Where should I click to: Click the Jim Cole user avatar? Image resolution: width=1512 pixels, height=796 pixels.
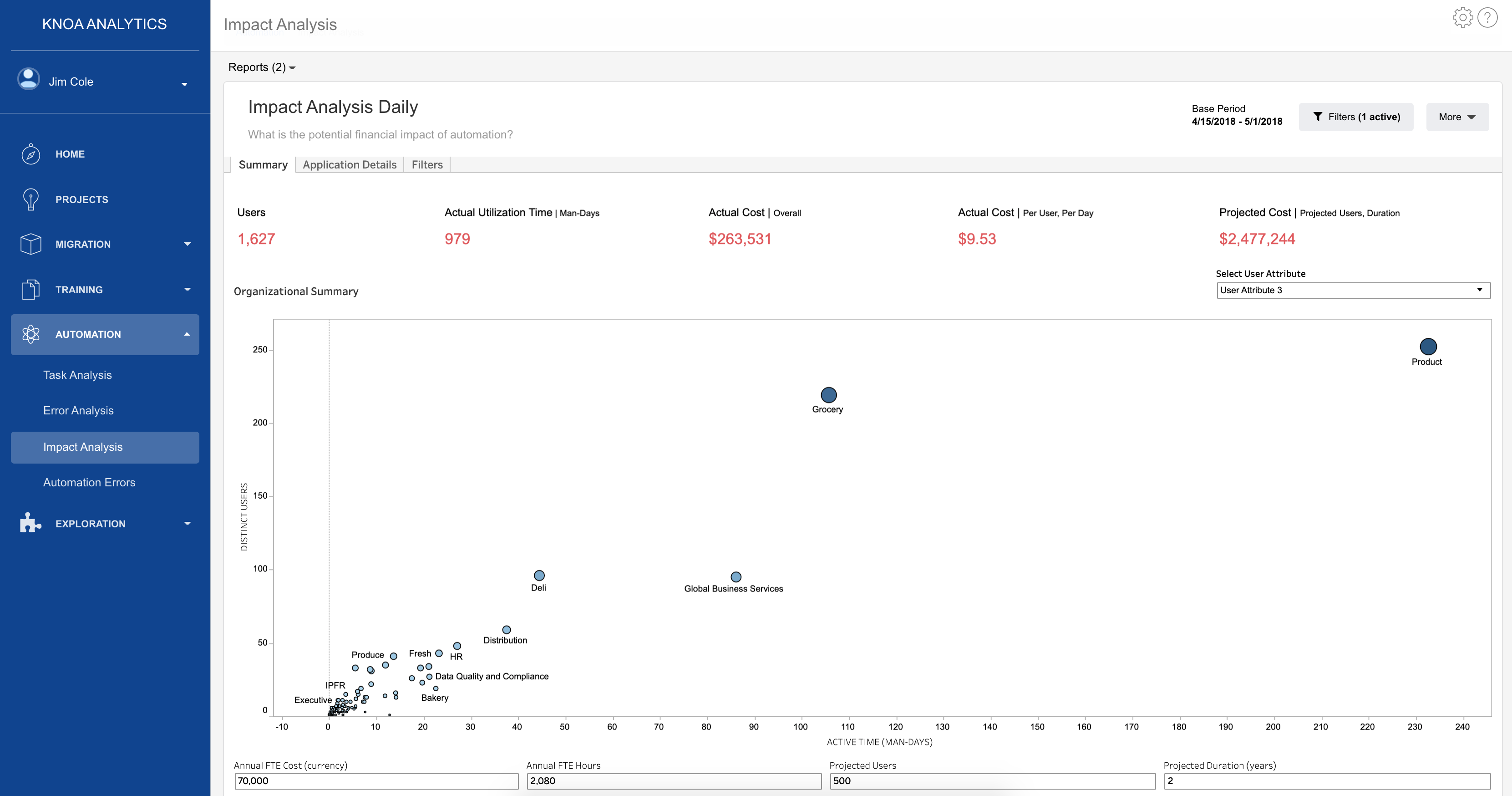pyautogui.click(x=28, y=79)
